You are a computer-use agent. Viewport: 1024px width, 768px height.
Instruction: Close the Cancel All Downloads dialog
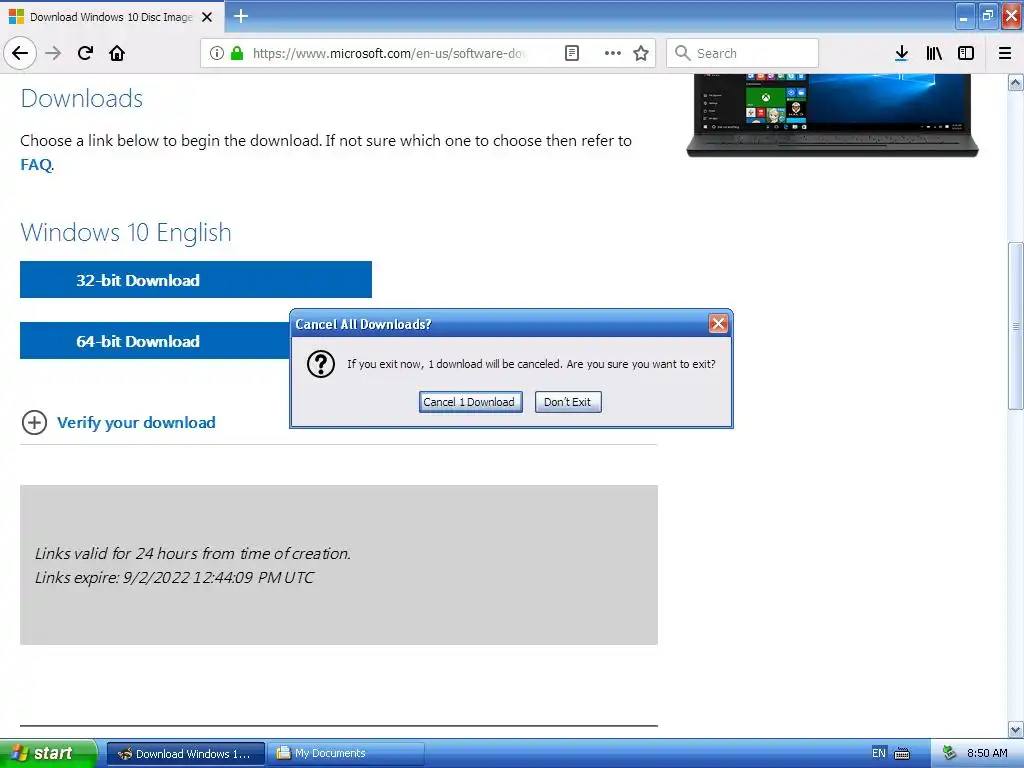tap(718, 323)
